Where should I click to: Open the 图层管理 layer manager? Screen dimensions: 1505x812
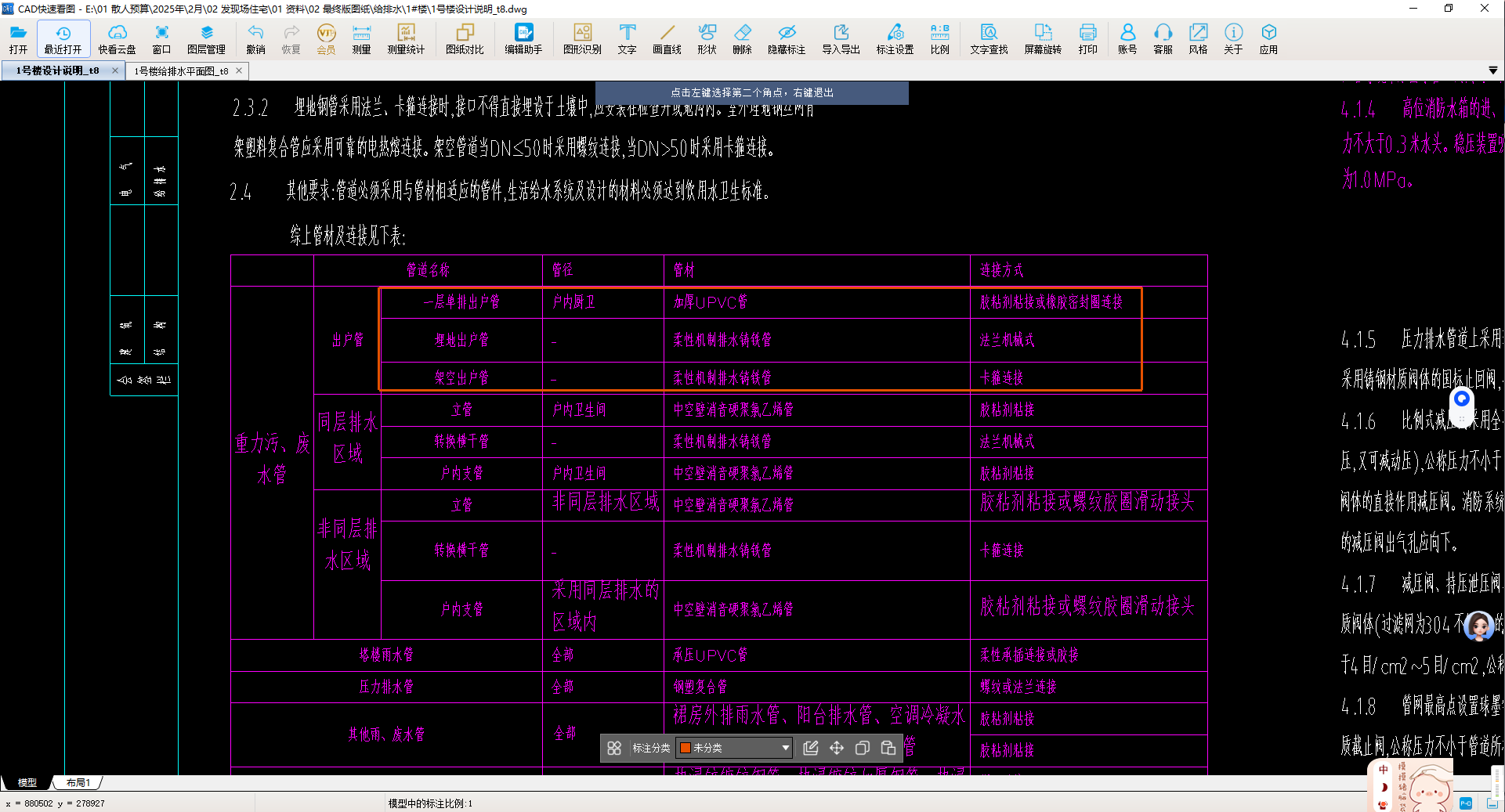click(x=206, y=38)
